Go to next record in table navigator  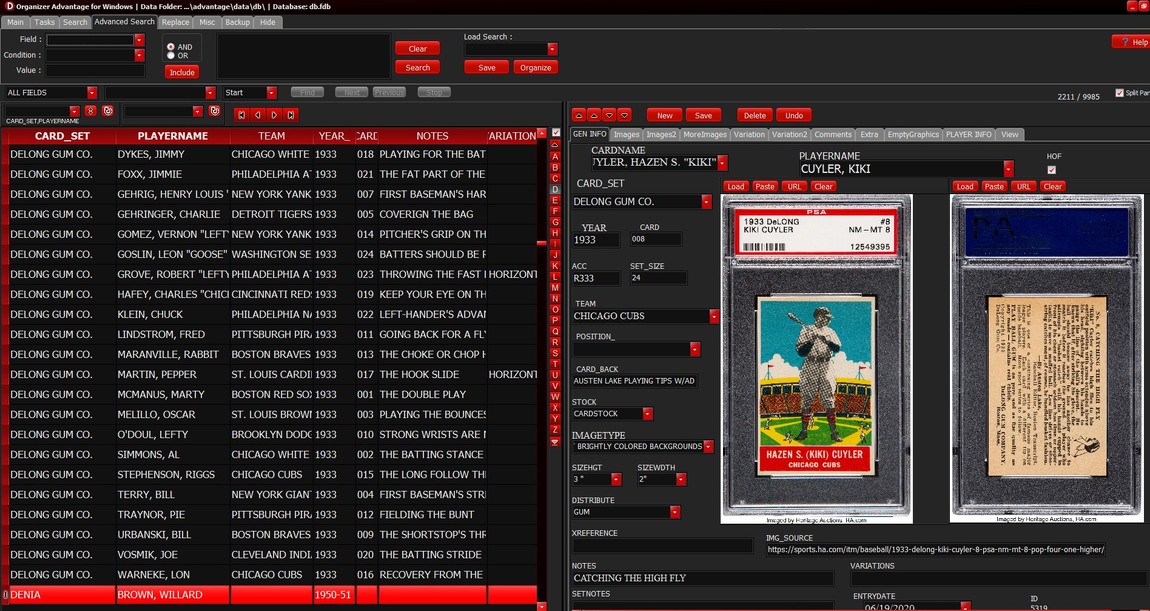click(274, 115)
